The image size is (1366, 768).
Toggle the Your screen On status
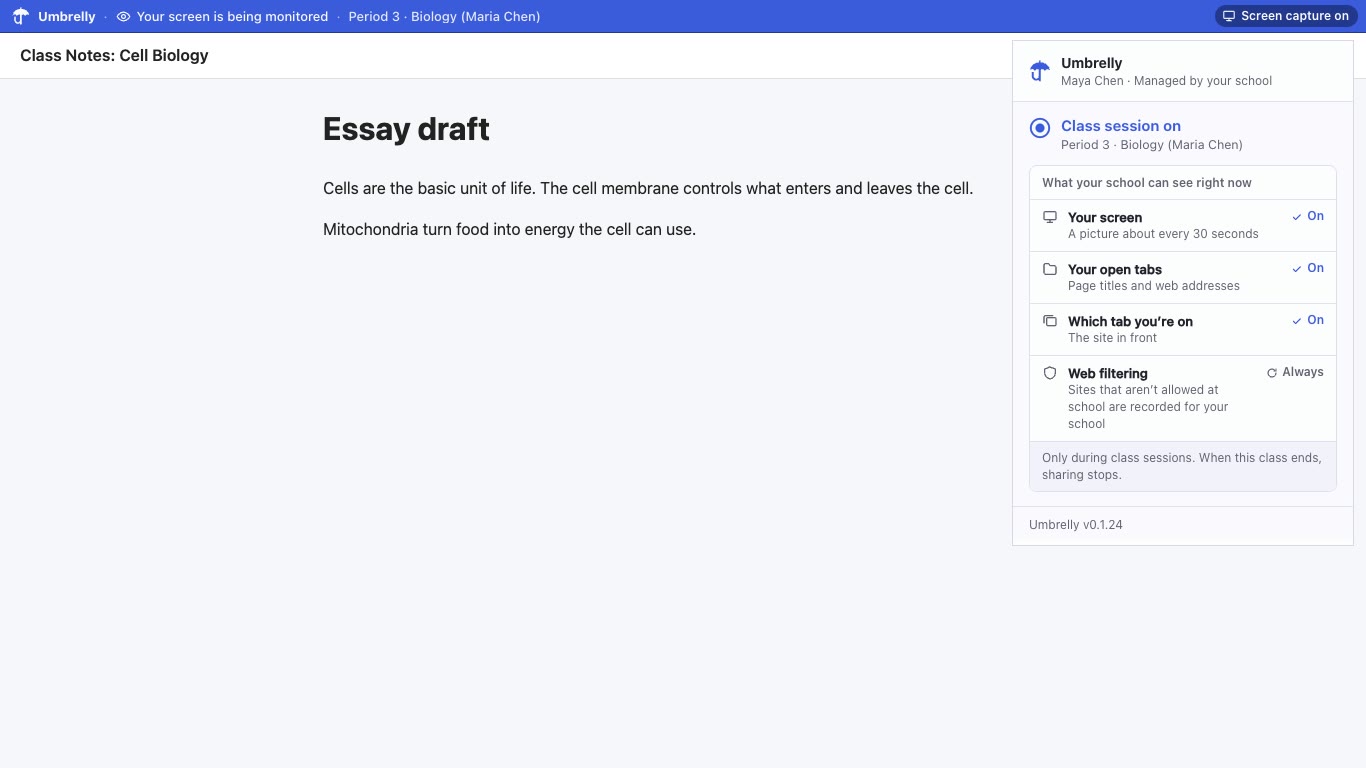pos(1308,216)
